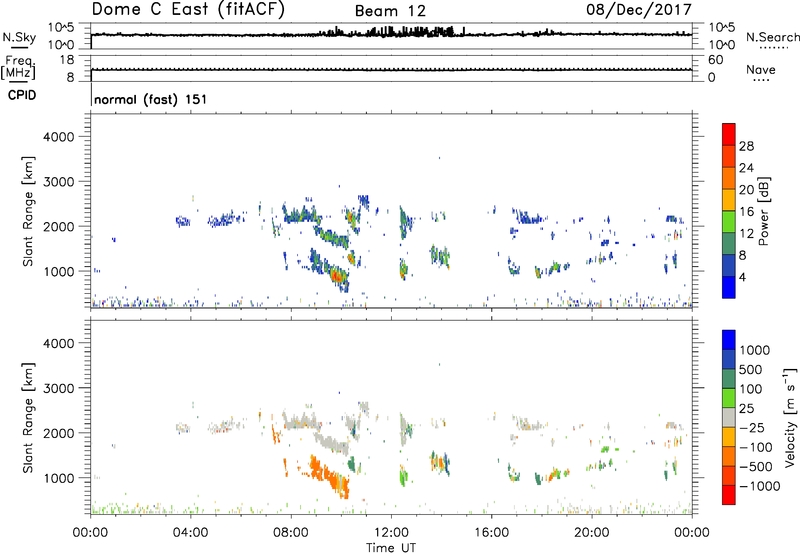Click the orange negative-velocity streak near 09:30 in velocity panel
This screenshot has width=800, height=554.
click(329, 475)
